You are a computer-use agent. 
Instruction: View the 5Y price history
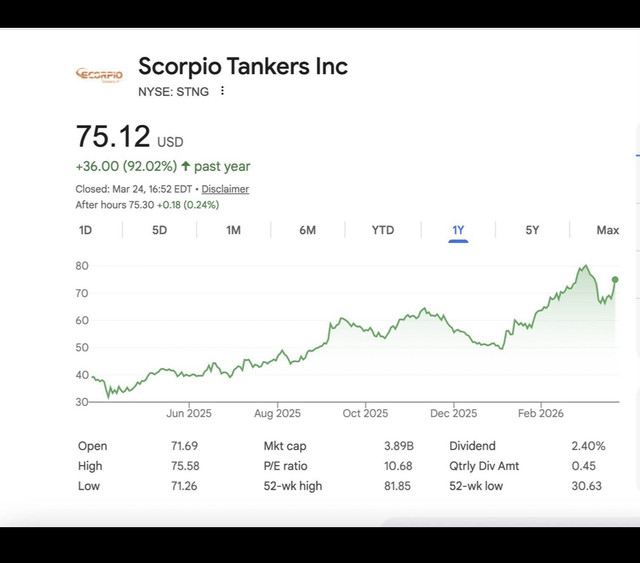532,230
